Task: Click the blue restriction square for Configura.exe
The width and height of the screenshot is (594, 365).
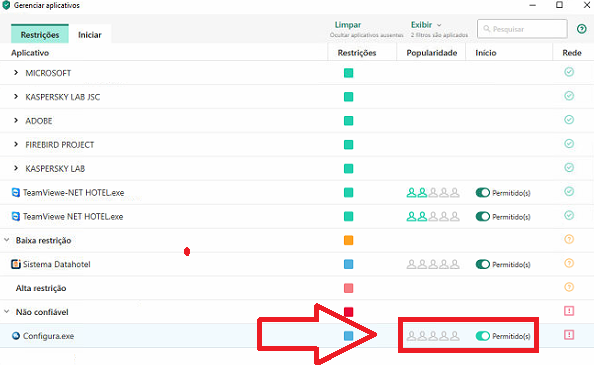Action: pos(349,335)
